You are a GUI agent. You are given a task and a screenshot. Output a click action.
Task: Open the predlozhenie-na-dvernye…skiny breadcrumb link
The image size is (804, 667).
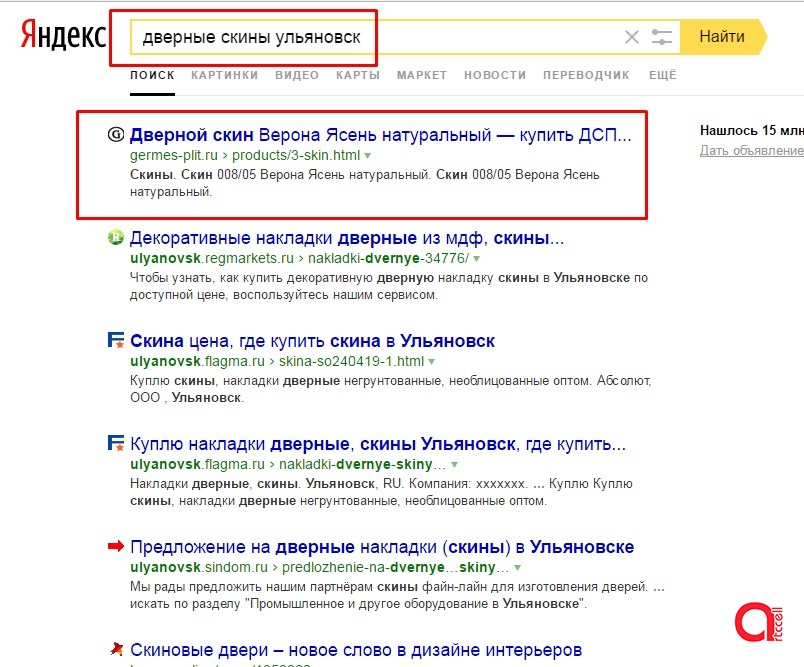tap(395, 568)
